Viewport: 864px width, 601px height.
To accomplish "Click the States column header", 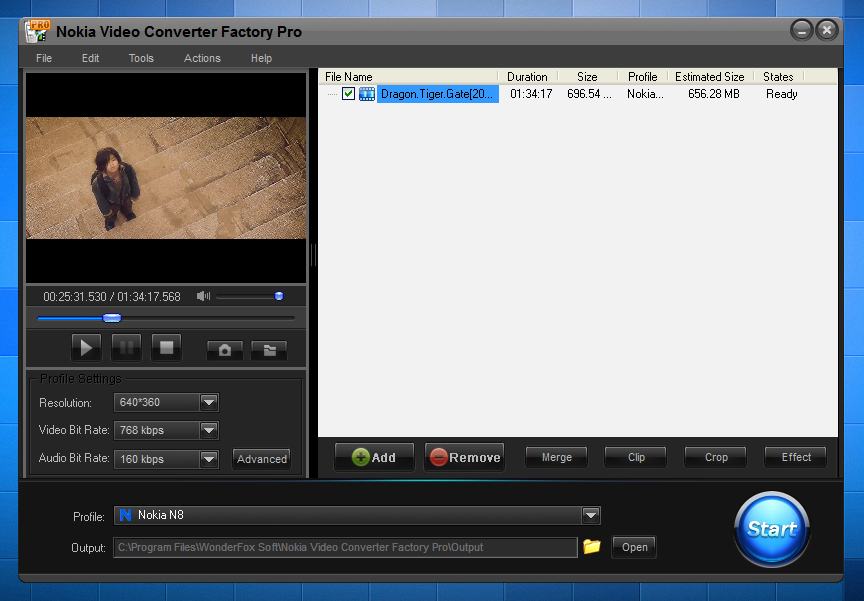I will coord(778,77).
